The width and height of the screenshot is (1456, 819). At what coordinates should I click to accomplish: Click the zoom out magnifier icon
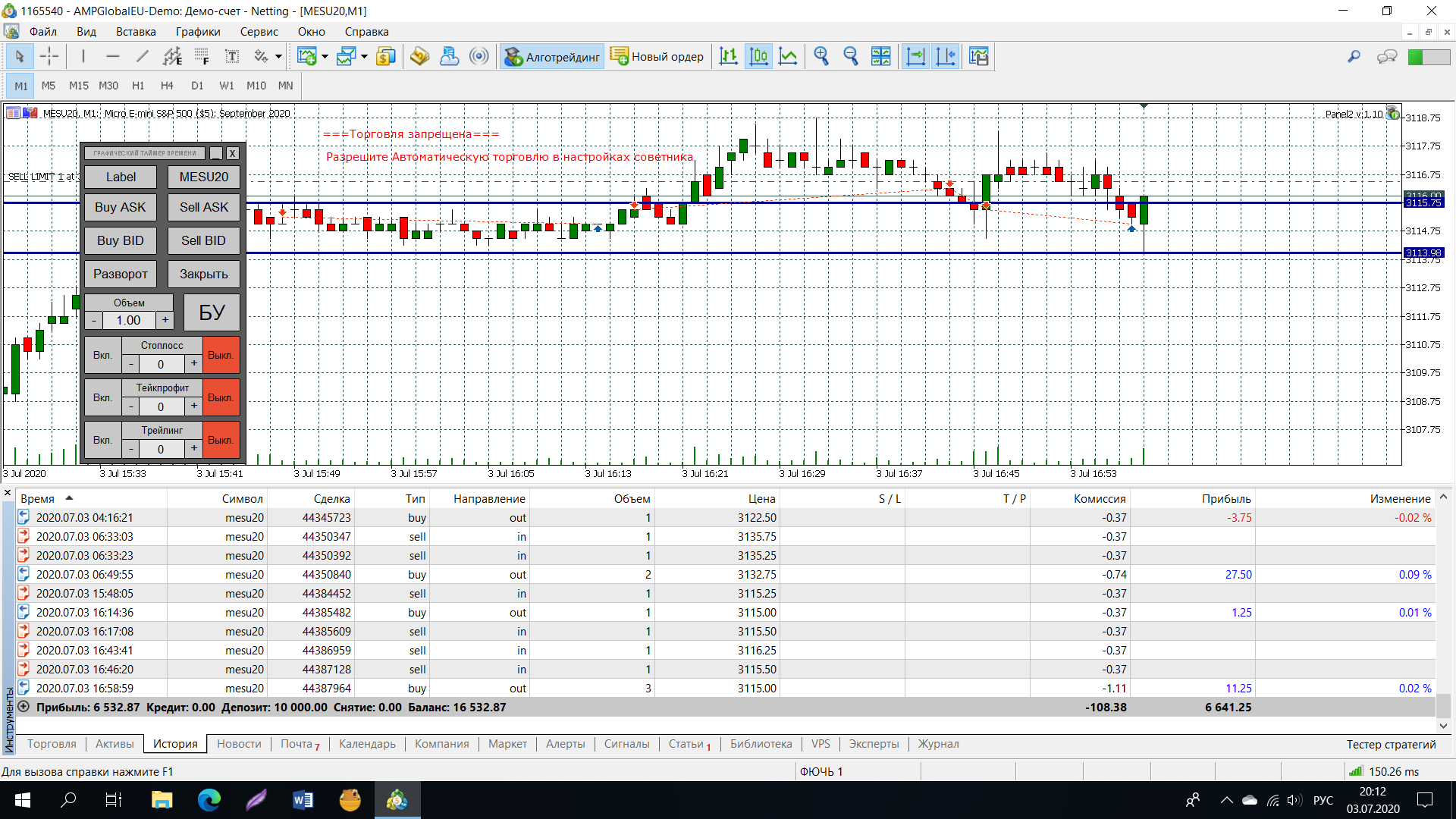(x=851, y=56)
